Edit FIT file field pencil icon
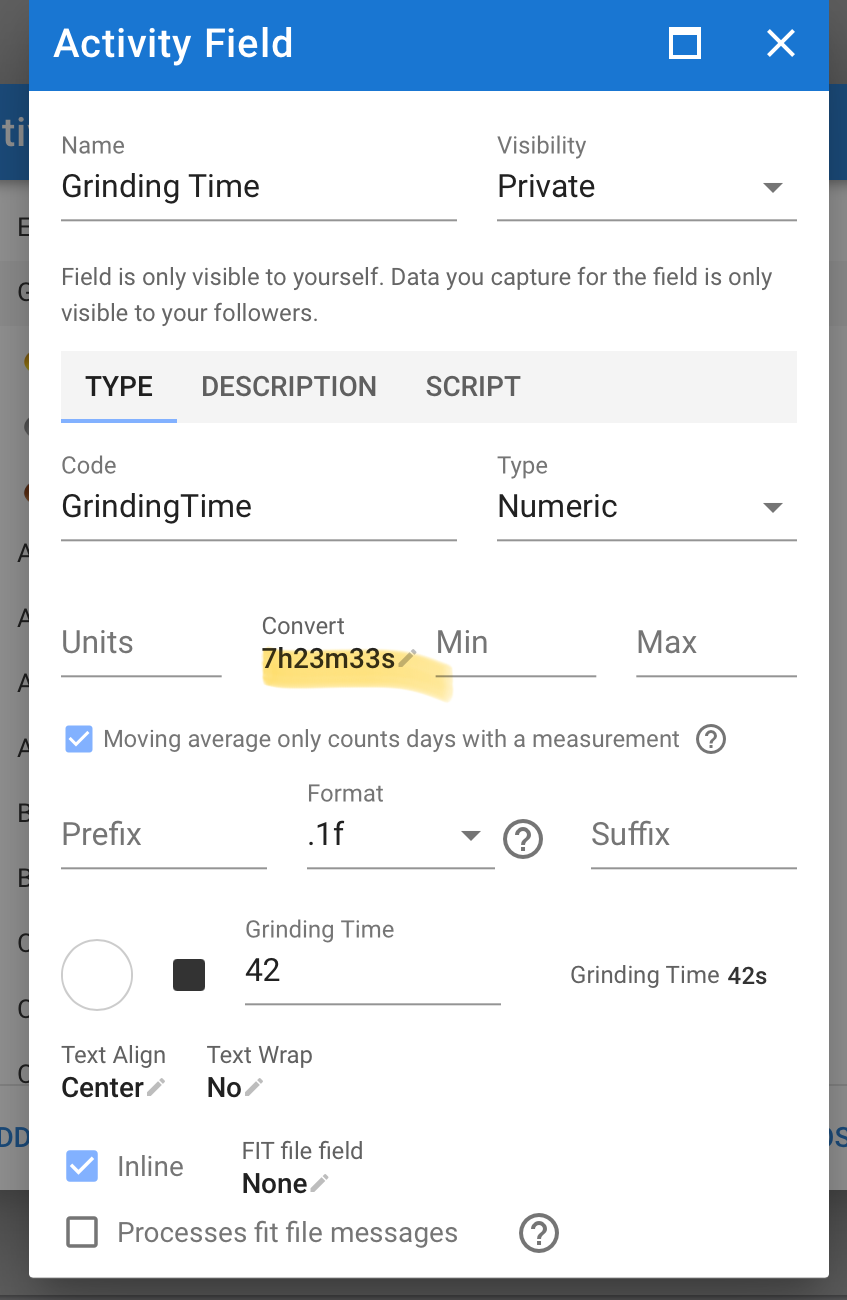 (x=319, y=1183)
